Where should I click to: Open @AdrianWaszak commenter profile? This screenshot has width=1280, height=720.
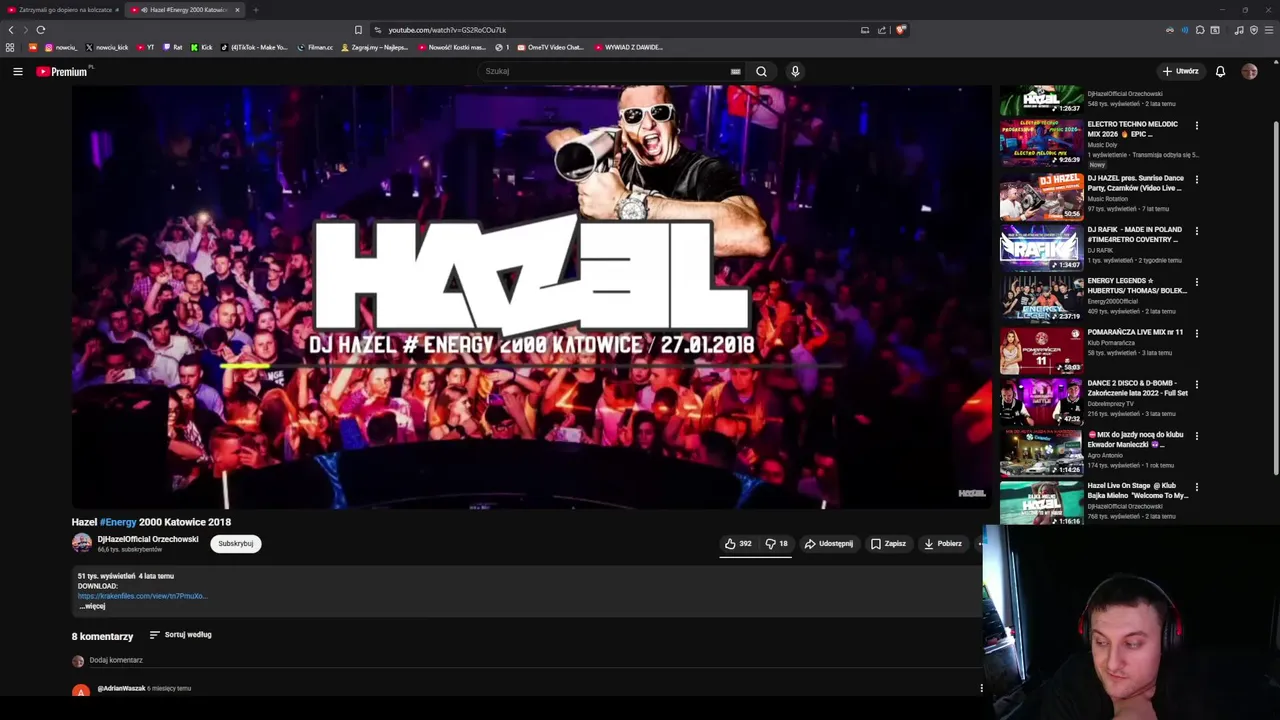click(121, 688)
